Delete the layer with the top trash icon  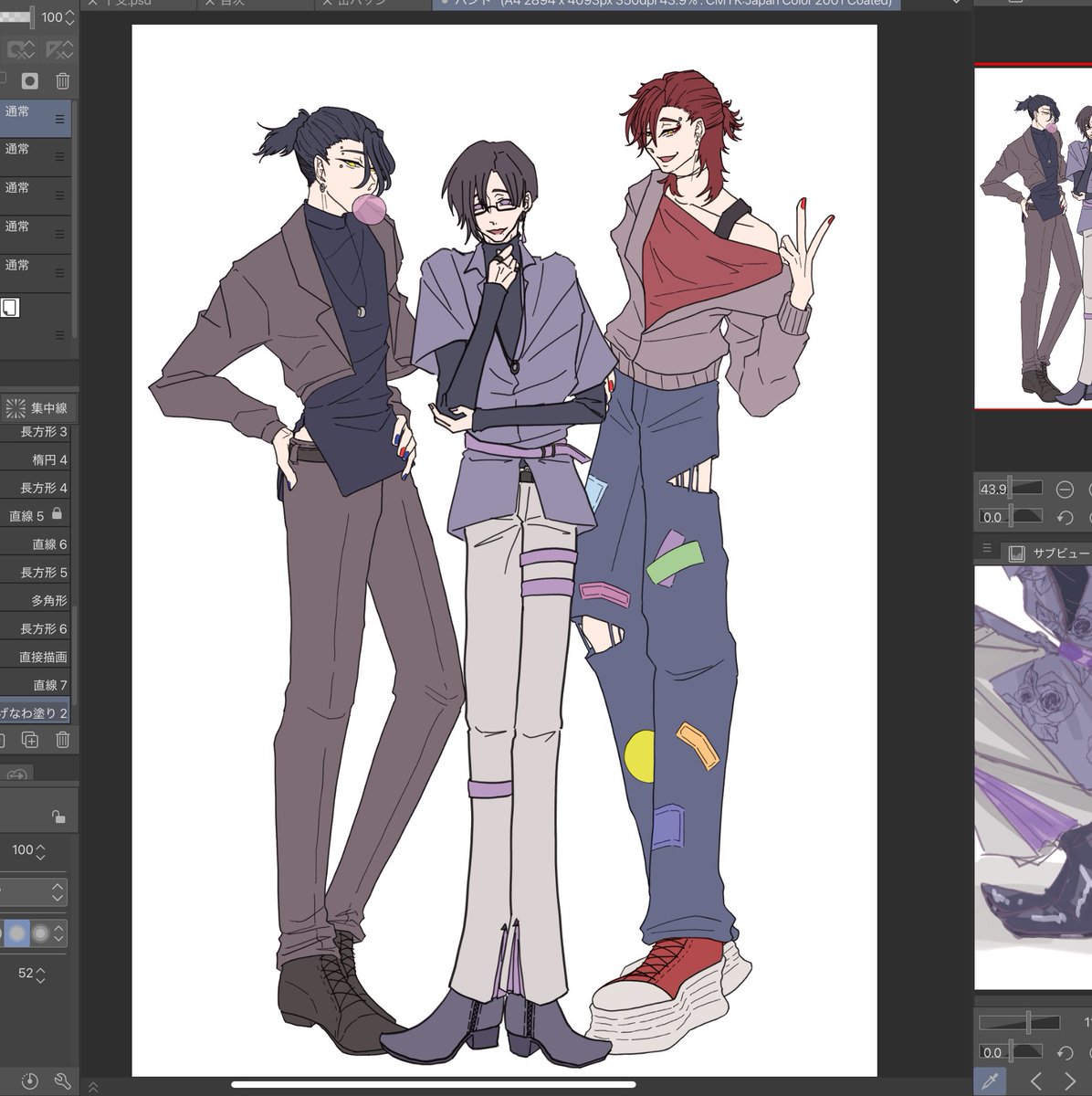click(x=62, y=80)
